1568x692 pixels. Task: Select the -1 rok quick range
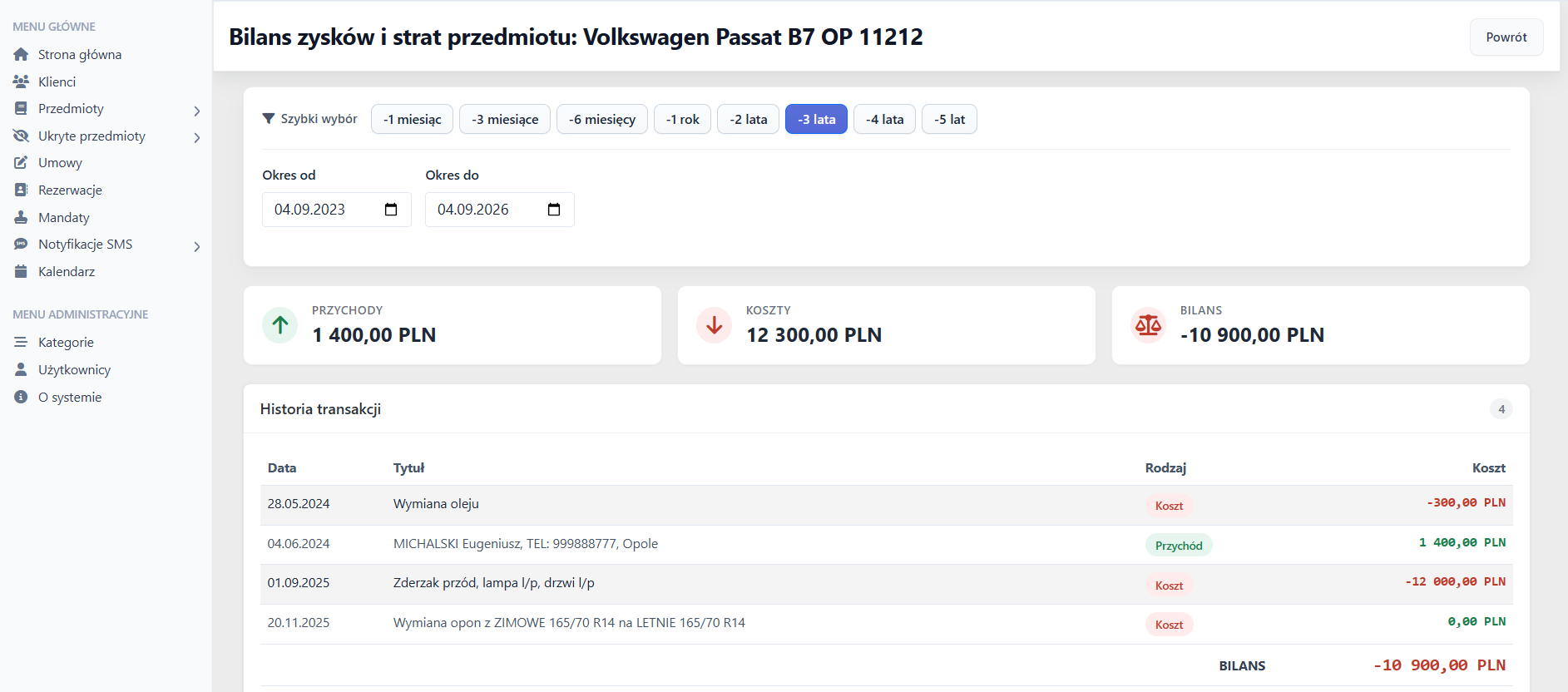[x=682, y=119]
